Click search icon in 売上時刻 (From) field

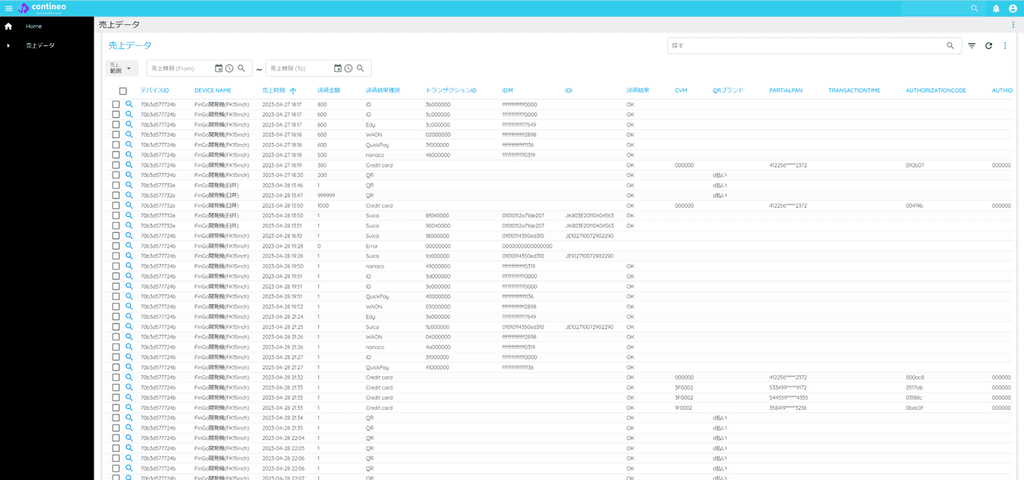click(x=241, y=68)
